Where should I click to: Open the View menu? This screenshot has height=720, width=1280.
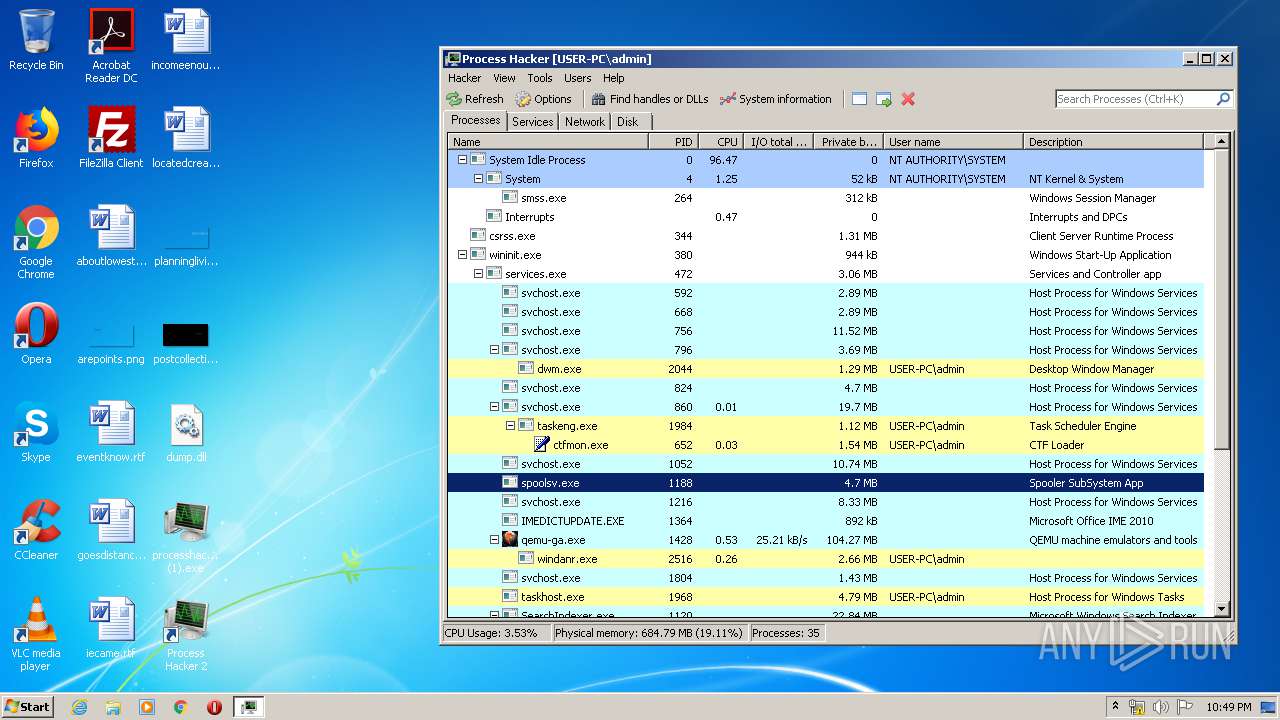coord(504,78)
